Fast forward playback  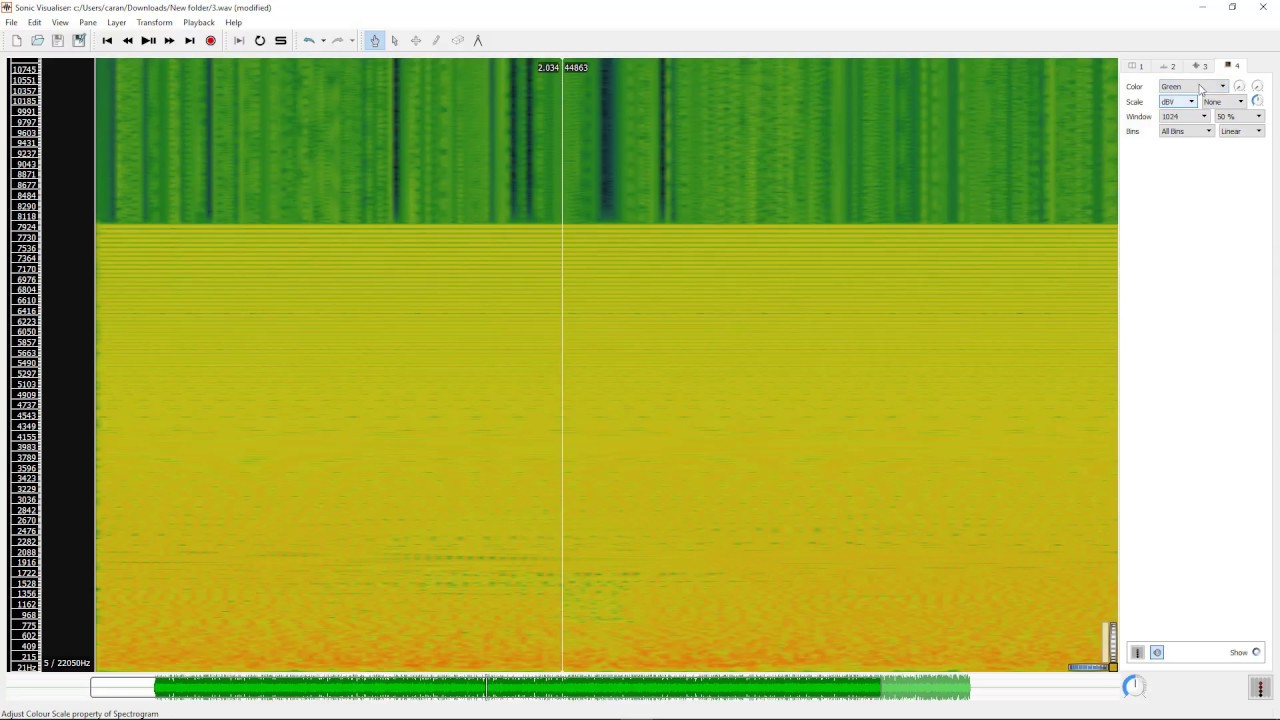(x=169, y=41)
